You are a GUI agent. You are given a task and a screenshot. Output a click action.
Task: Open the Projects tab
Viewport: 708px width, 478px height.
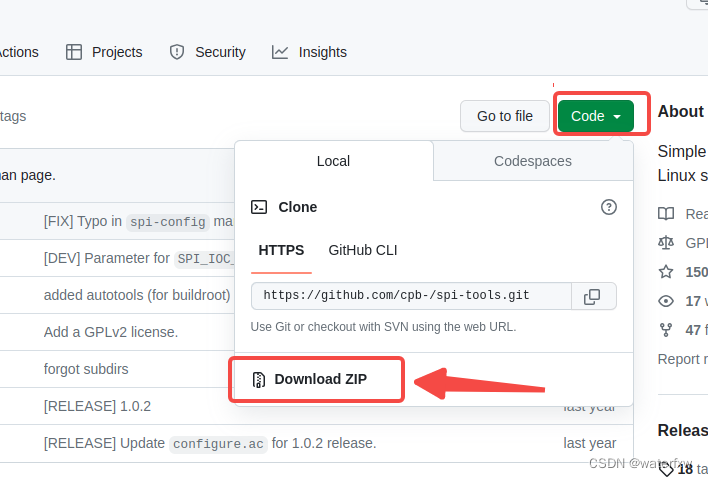coord(104,52)
